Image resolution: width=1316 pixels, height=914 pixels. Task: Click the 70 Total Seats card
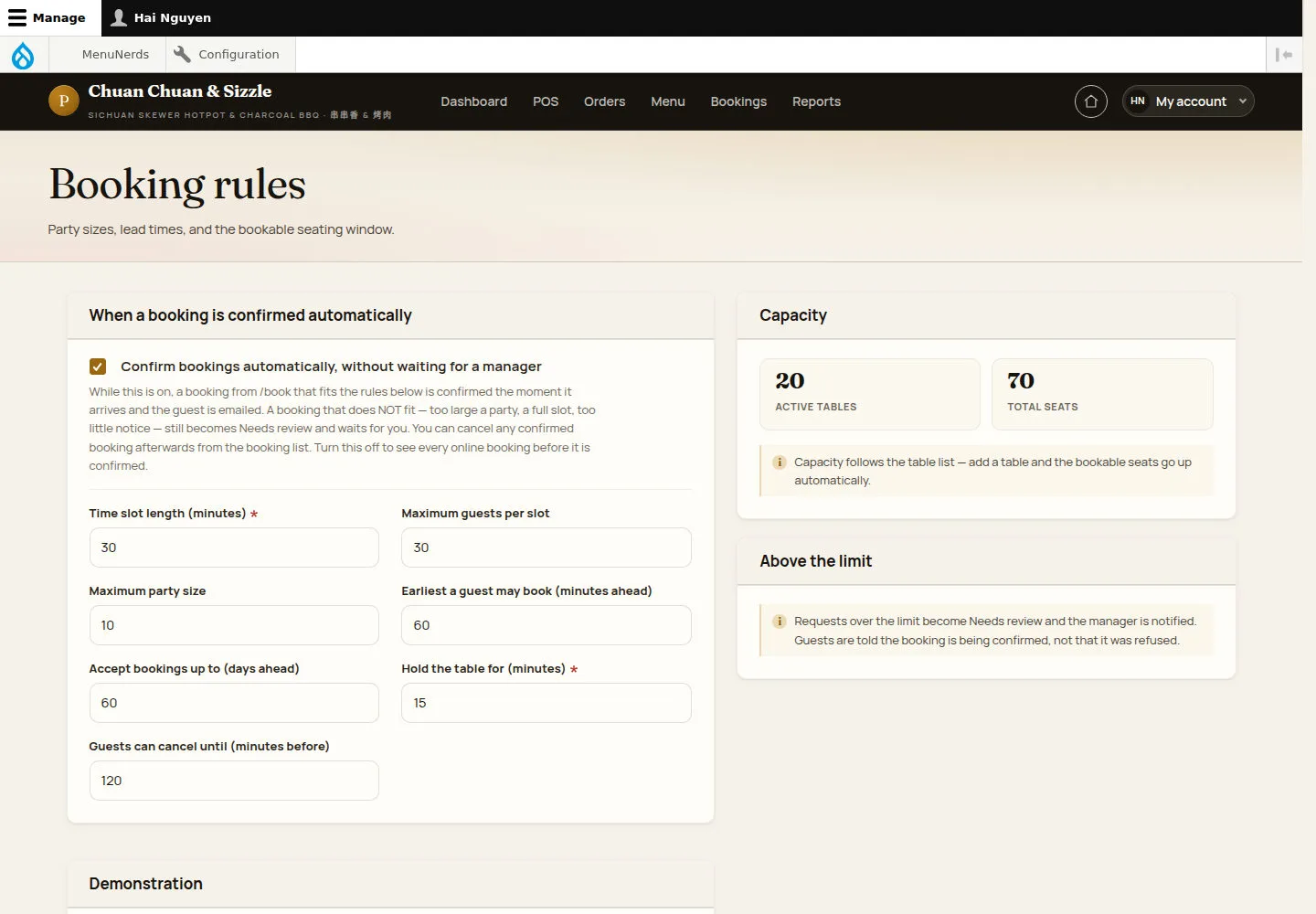pyautogui.click(x=1102, y=394)
